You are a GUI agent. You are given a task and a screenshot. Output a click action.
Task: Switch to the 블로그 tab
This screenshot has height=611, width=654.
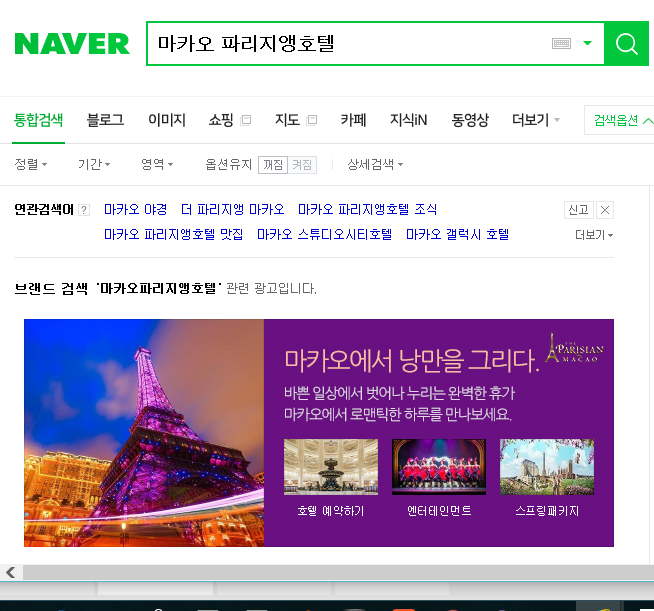point(105,120)
